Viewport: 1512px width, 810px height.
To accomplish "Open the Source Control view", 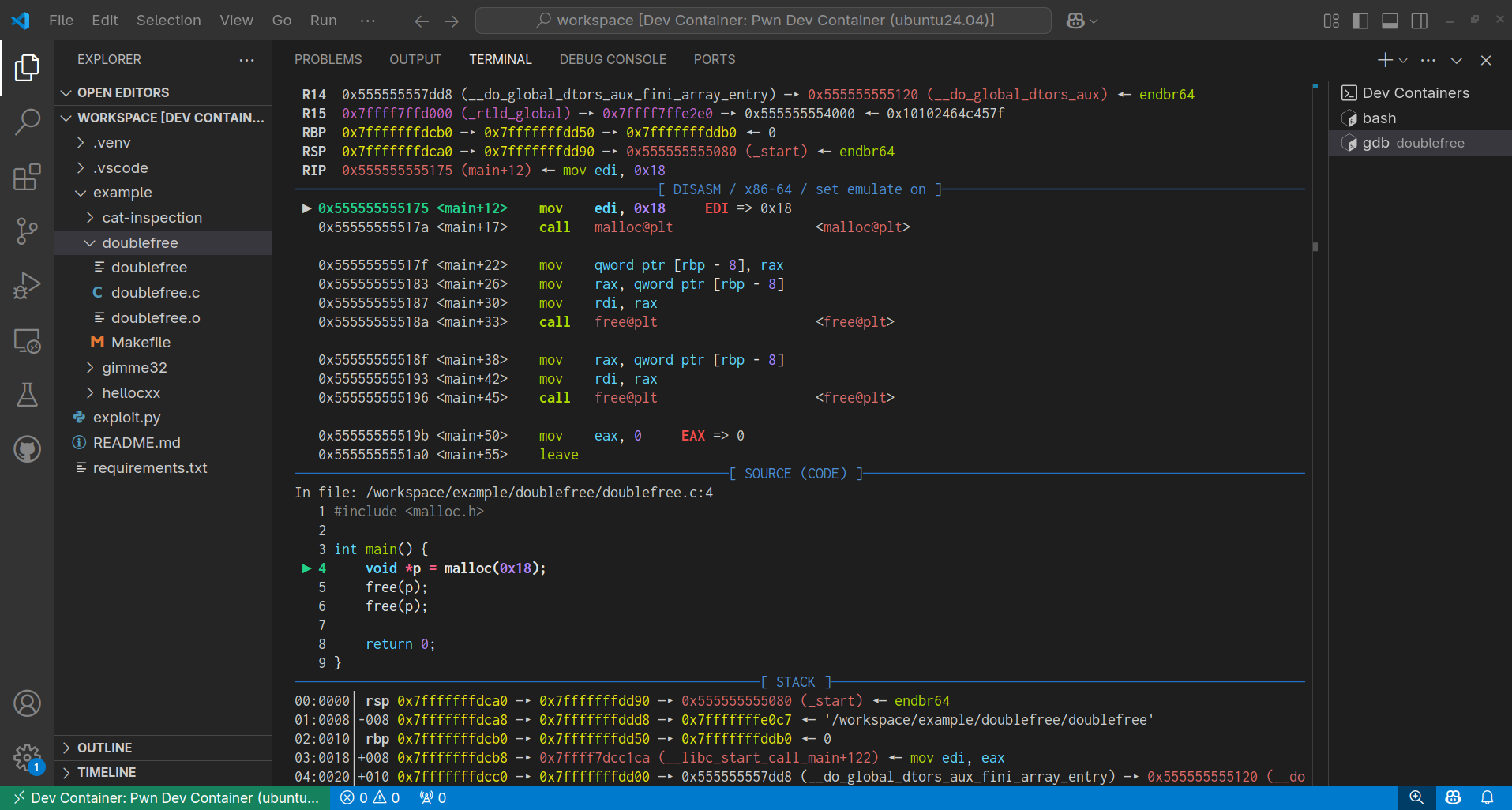I will (x=27, y=231).
